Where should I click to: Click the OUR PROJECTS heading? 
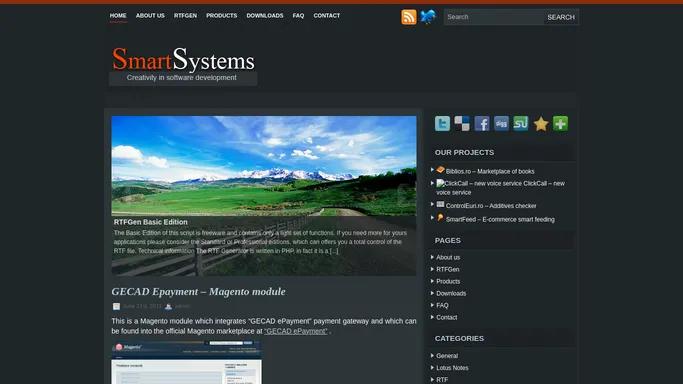pyautogui.click(x=464, y=152)
